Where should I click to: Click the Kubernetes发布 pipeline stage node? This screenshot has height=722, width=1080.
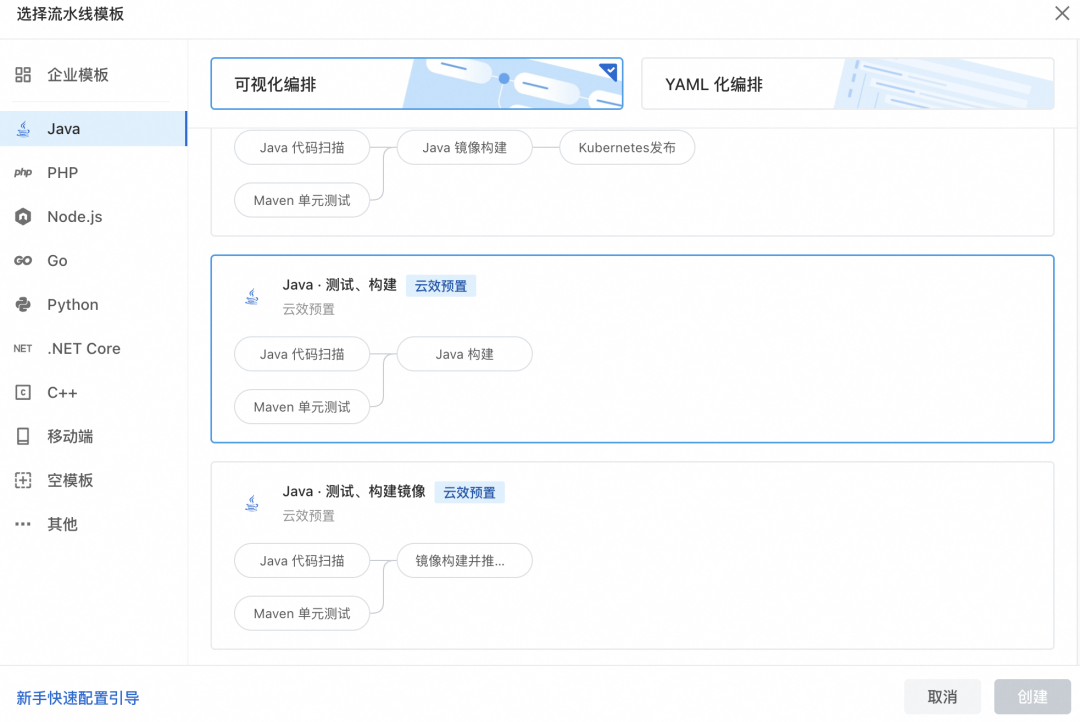point(627,148)
